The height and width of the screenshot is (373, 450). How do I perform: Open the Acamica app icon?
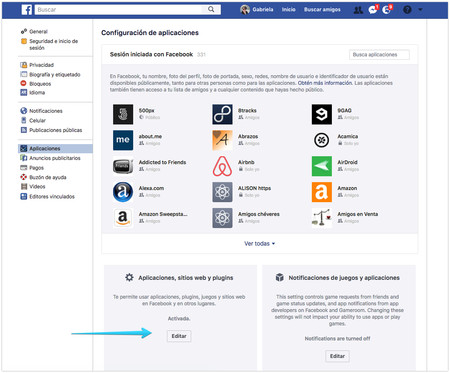[322, 140]
